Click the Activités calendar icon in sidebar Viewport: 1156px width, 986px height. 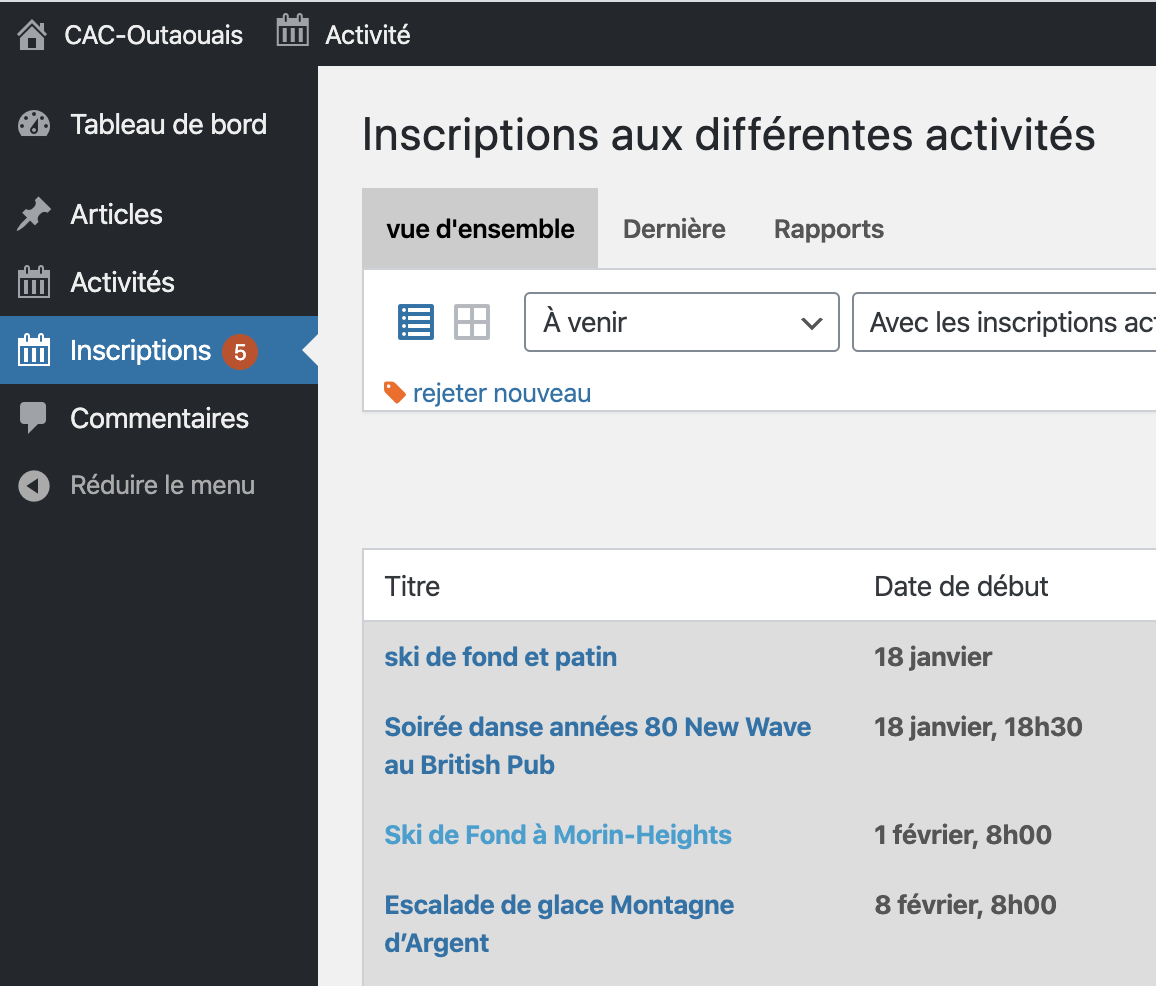(x=34, y=283)
